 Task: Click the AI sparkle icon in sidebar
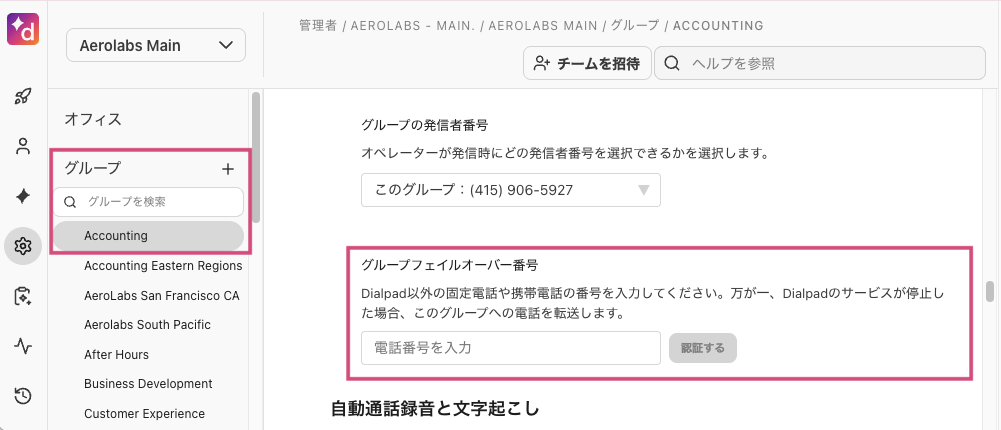23,196
